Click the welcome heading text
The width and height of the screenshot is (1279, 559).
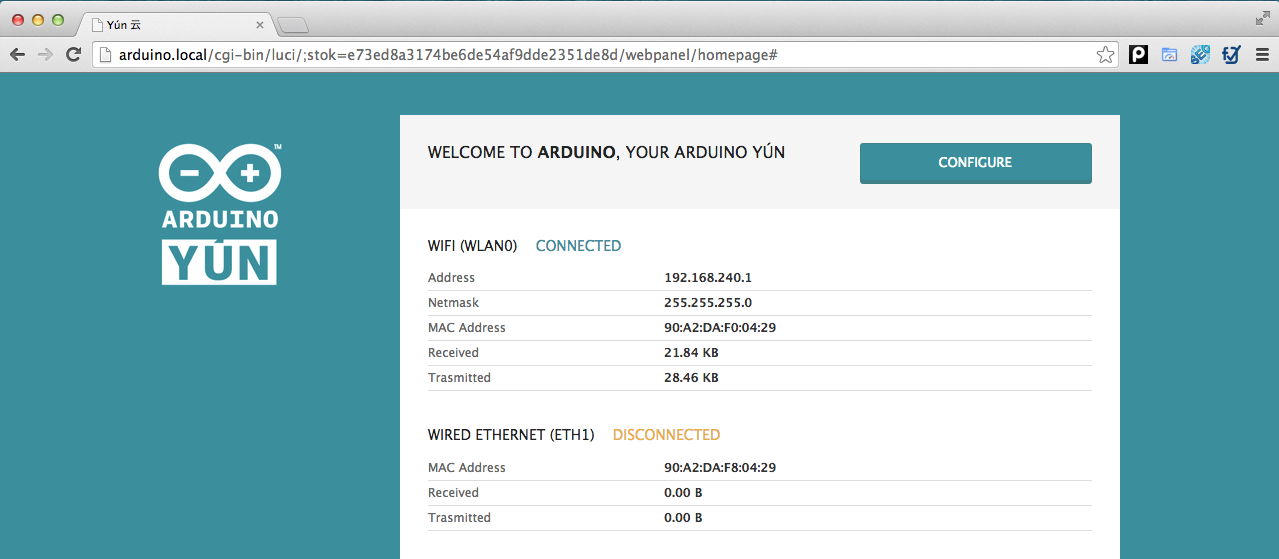coord(606,153)
